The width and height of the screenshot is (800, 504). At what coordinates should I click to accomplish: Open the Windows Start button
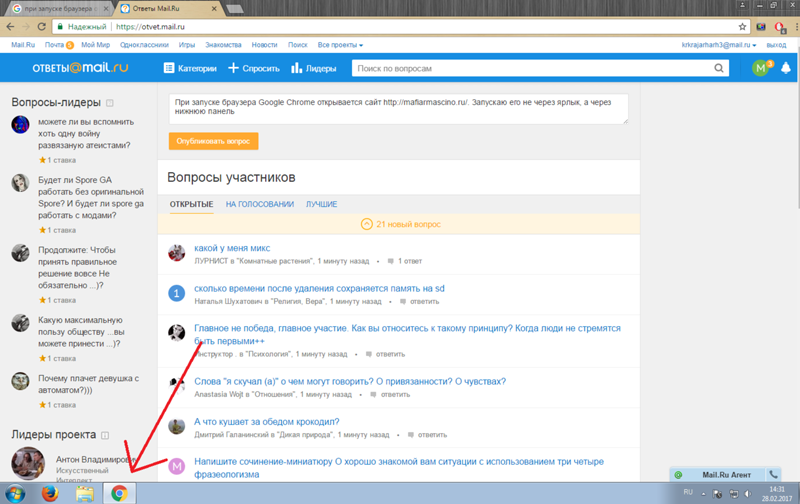click(x=15, y=494)
